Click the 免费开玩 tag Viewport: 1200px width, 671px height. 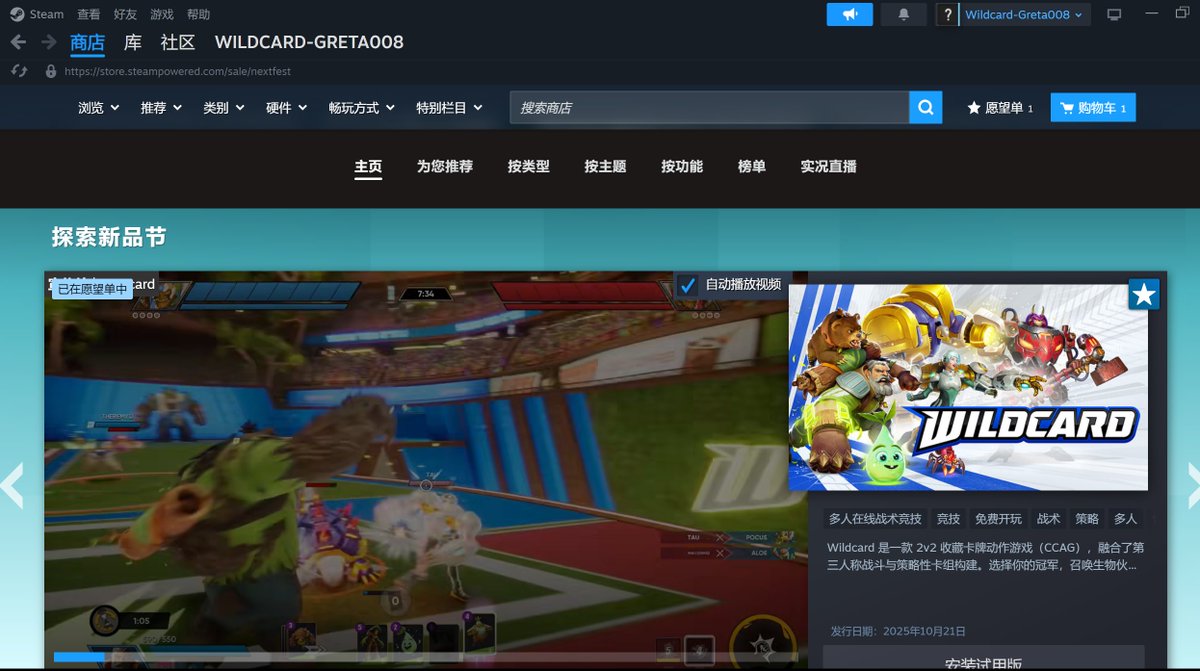(x=998, y=519)
